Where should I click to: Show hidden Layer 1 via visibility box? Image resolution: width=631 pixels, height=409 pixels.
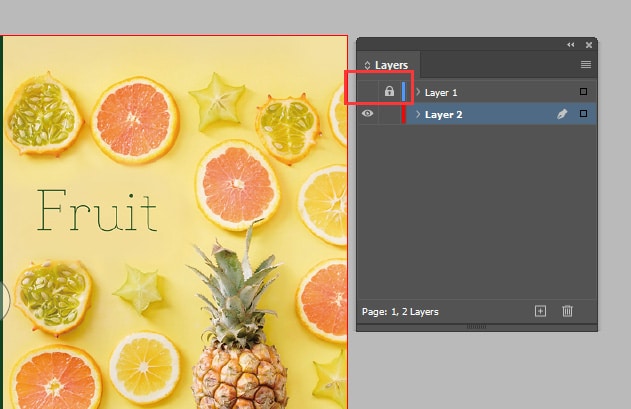point(367,92)
